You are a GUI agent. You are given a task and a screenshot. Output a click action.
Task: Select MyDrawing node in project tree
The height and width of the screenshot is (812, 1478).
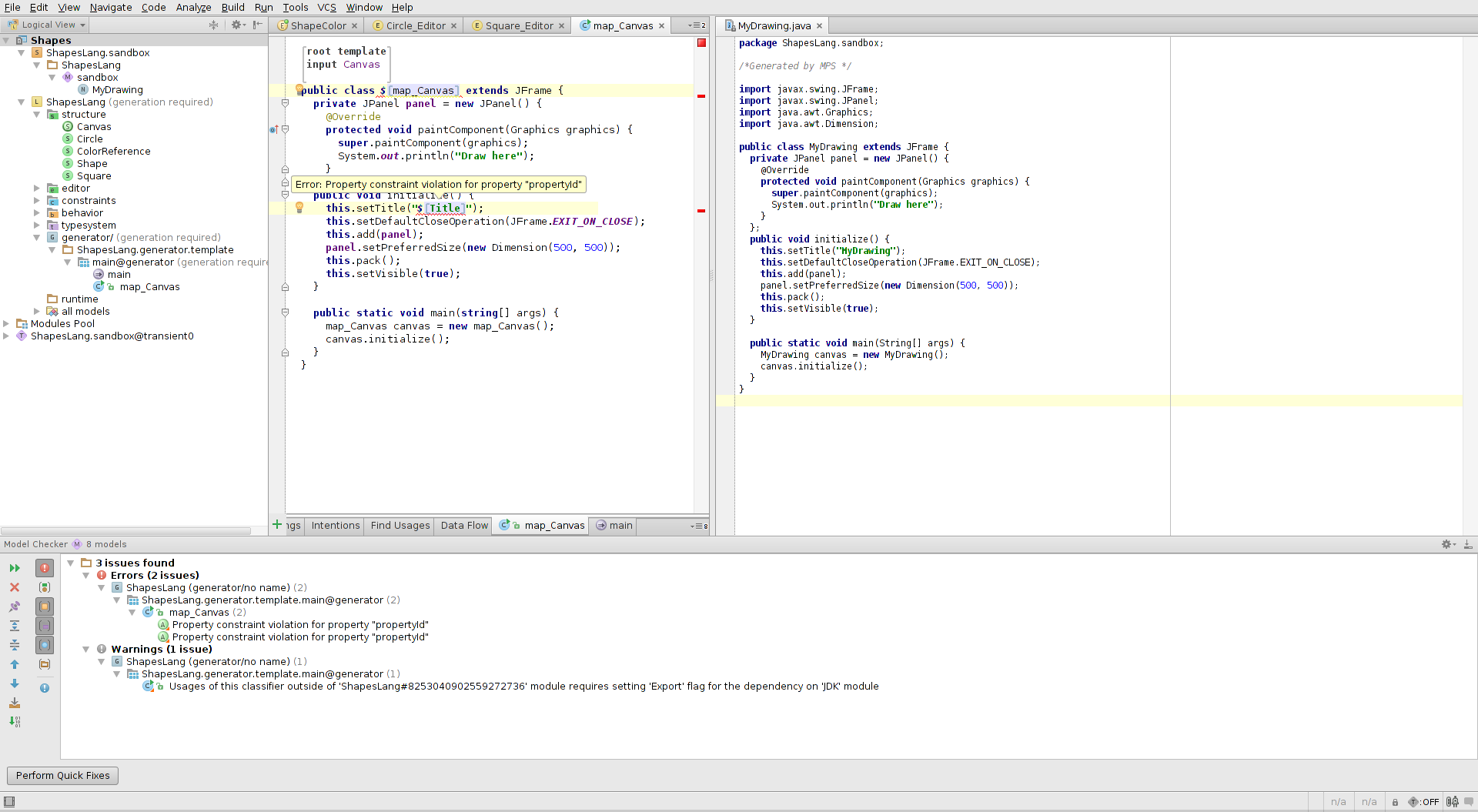(117, 90)
